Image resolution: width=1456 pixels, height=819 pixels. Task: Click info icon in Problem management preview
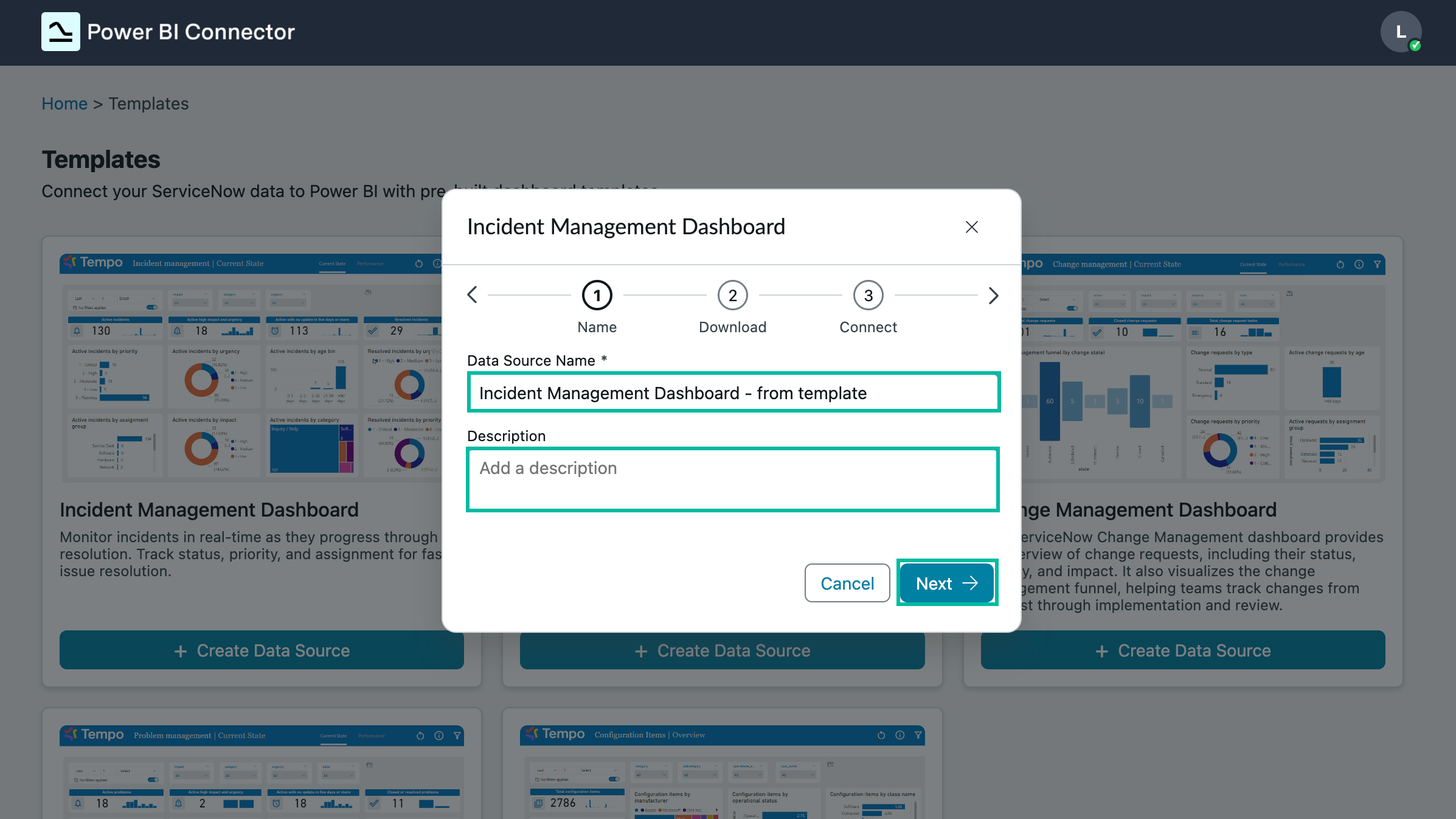439,736
